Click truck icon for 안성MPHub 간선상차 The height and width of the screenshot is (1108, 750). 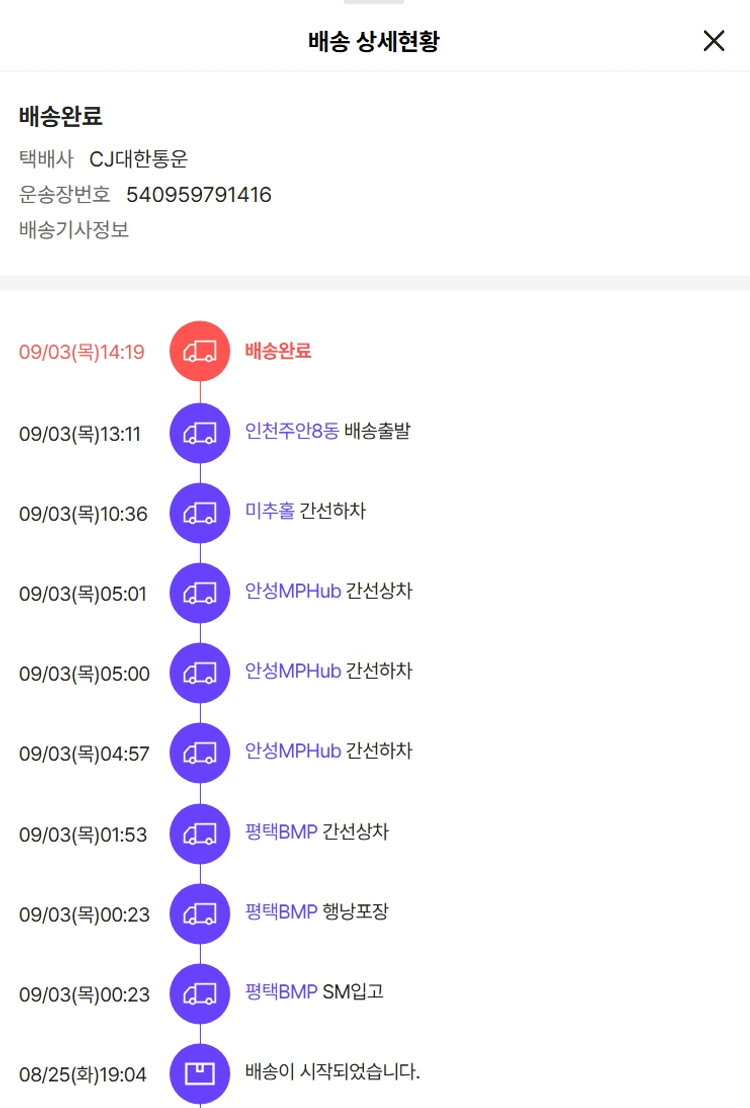pos(200,593)
